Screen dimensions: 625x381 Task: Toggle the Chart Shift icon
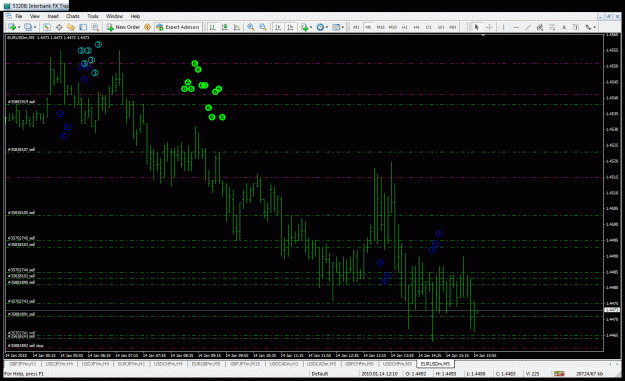[290, 27]
